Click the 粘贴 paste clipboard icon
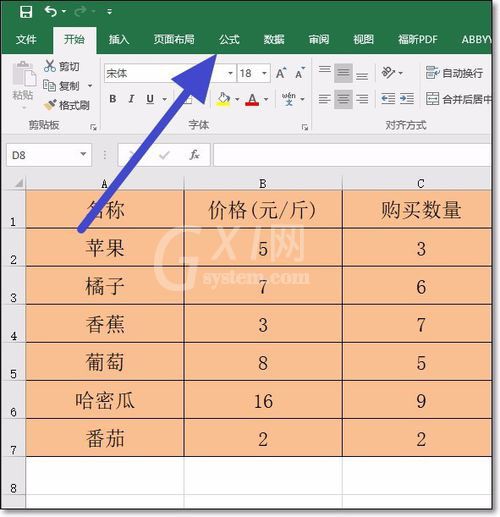 coord(23,74)
